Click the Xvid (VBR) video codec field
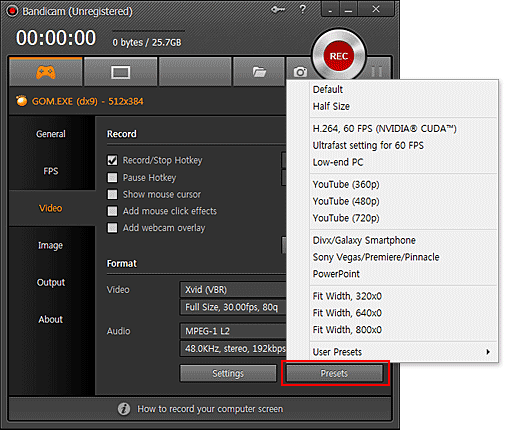The image size is (510, 430). [233, 290]
